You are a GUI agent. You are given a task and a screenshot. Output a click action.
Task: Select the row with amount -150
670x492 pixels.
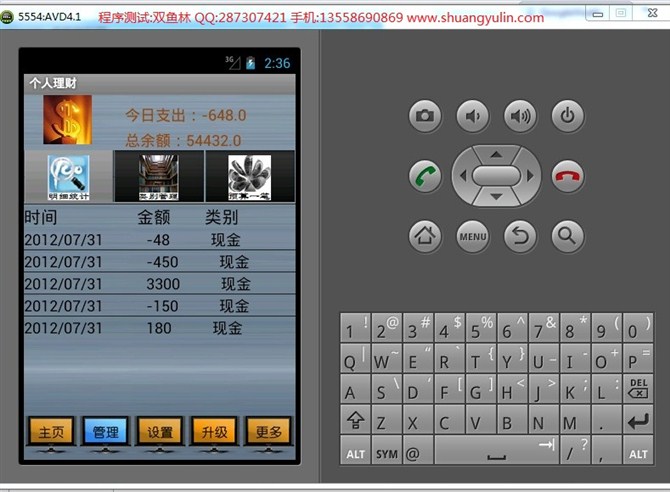coord(159,306)
